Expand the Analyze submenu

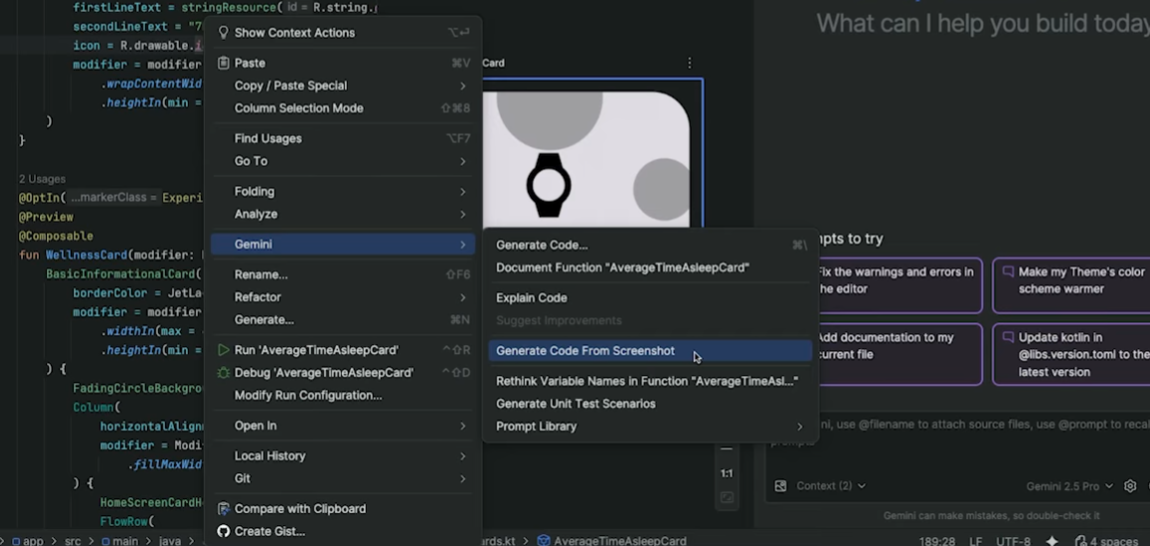[x=343, y=214]
